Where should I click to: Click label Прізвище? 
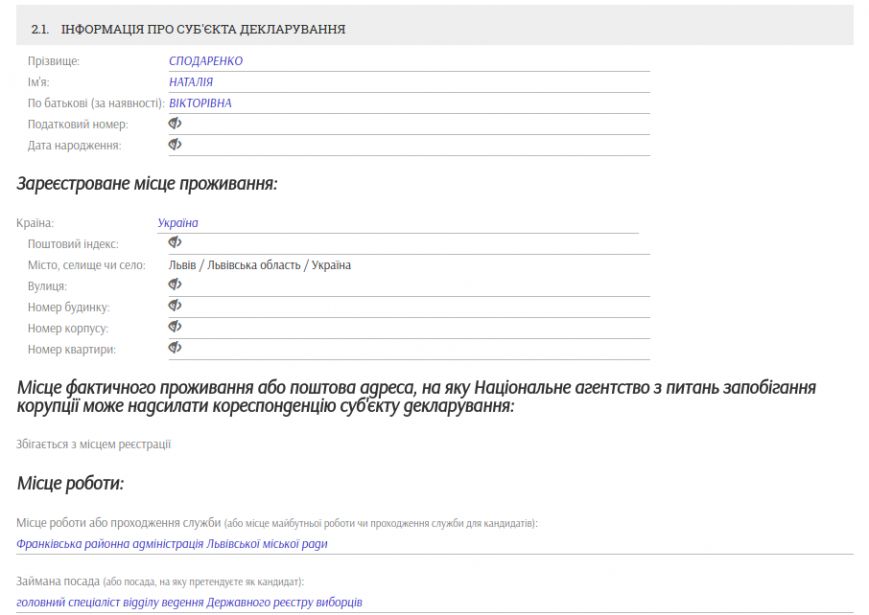click(x=54, y=61)
